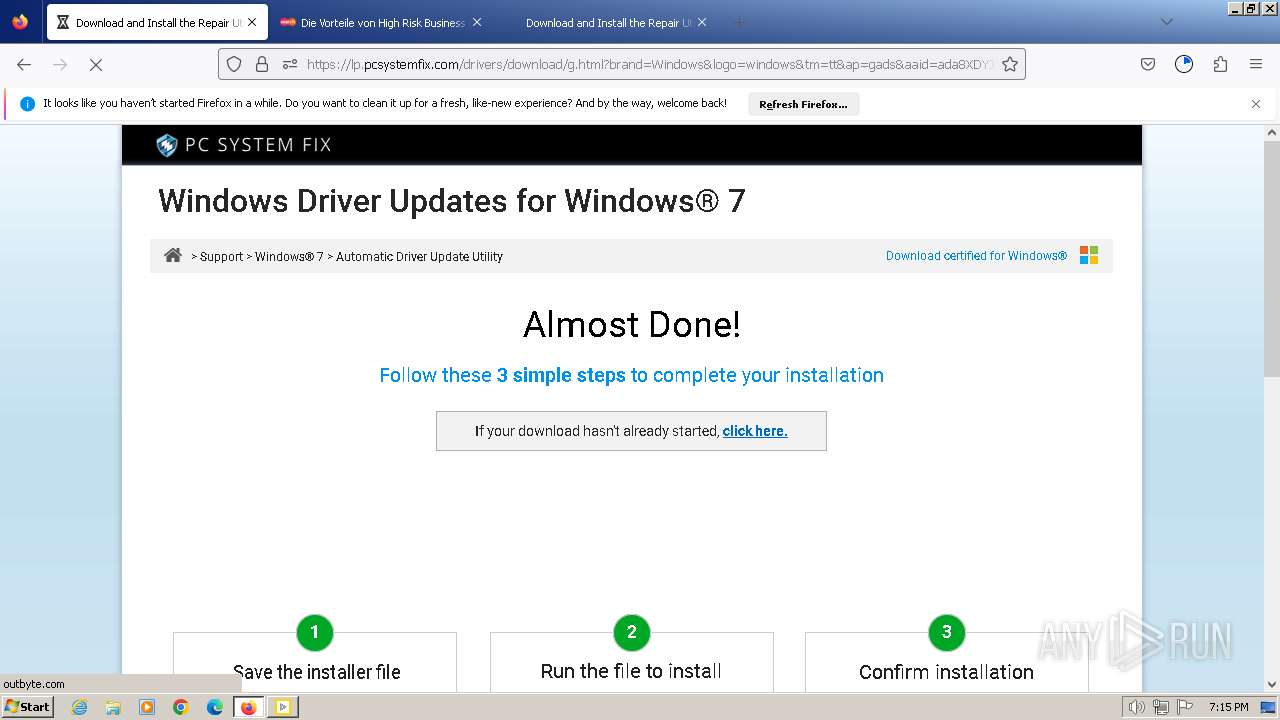Open Windows Media Player from the taskbar
Viewport: 1280px width, 720px height.
[x=147, y=707]
